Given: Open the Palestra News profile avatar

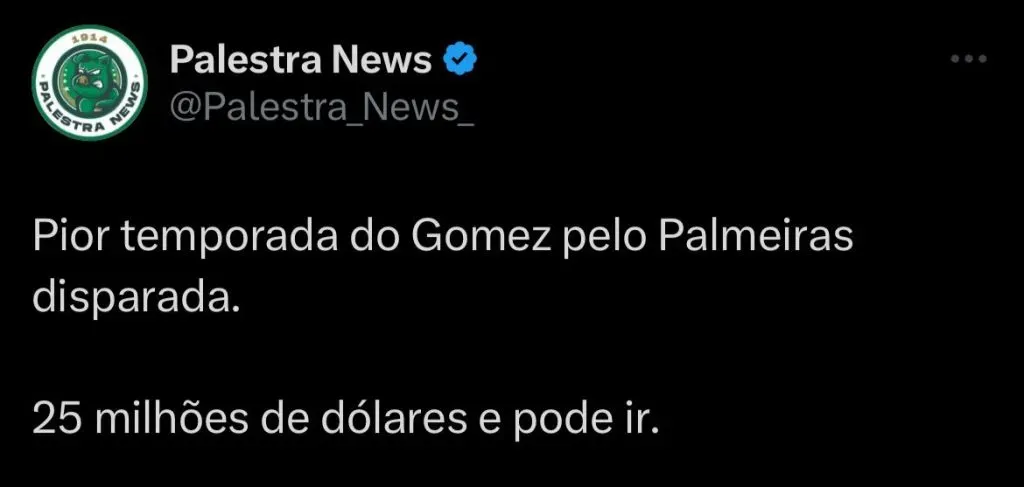Looking at the screenshot, I should [89, 84].
